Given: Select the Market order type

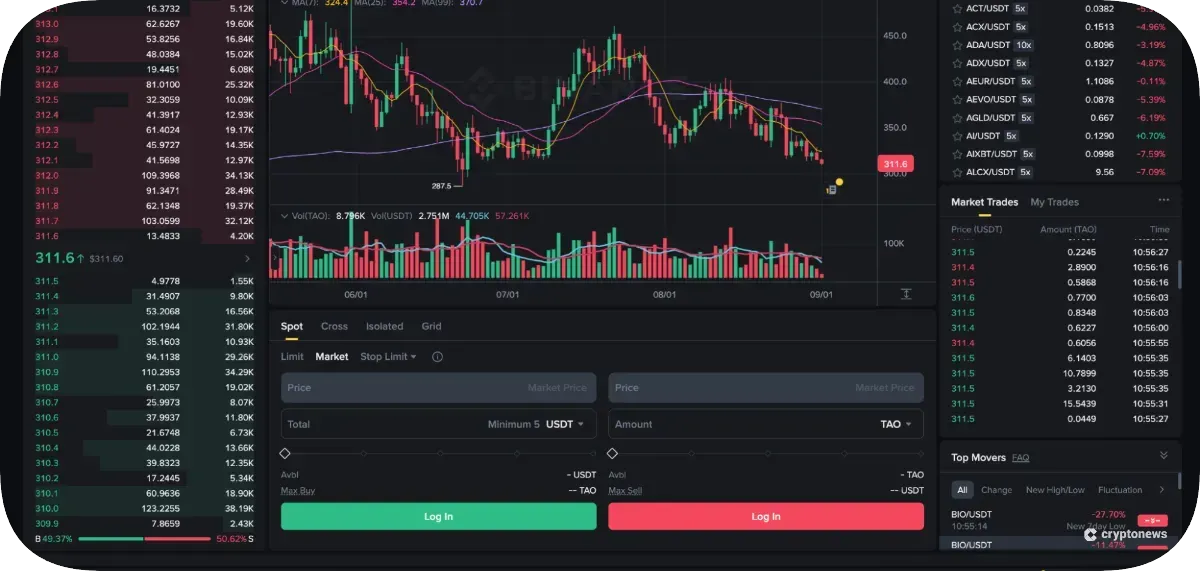Looking at the screenshot, I should pyautogui.click(x=332, y=357).
